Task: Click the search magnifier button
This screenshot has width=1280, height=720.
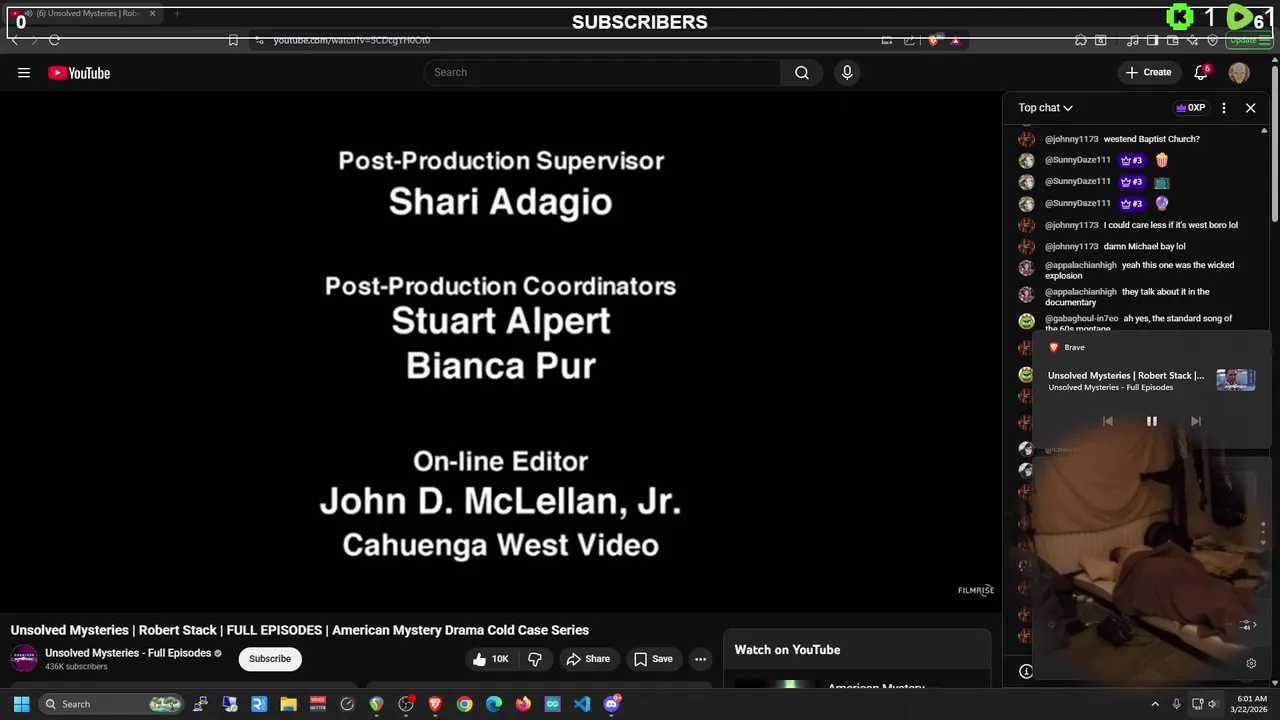Action: point(802,72)
